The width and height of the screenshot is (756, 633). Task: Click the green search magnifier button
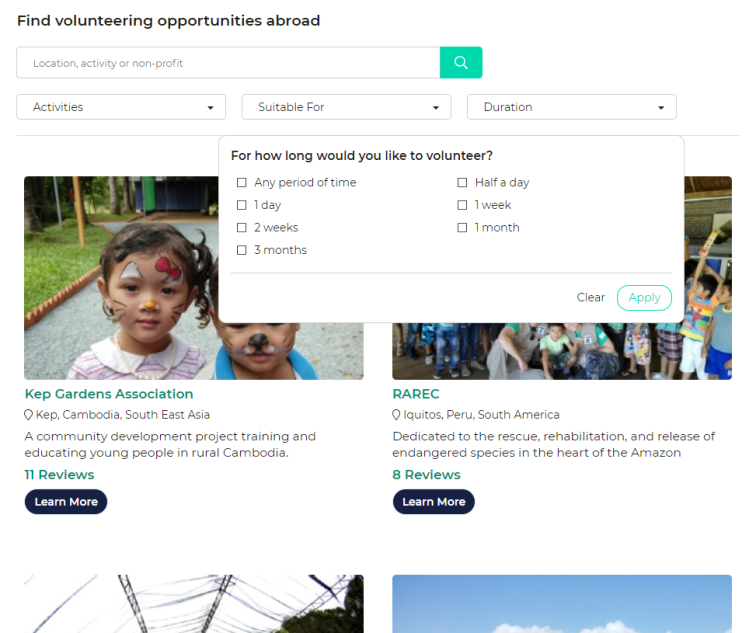[x=460, y=63]
